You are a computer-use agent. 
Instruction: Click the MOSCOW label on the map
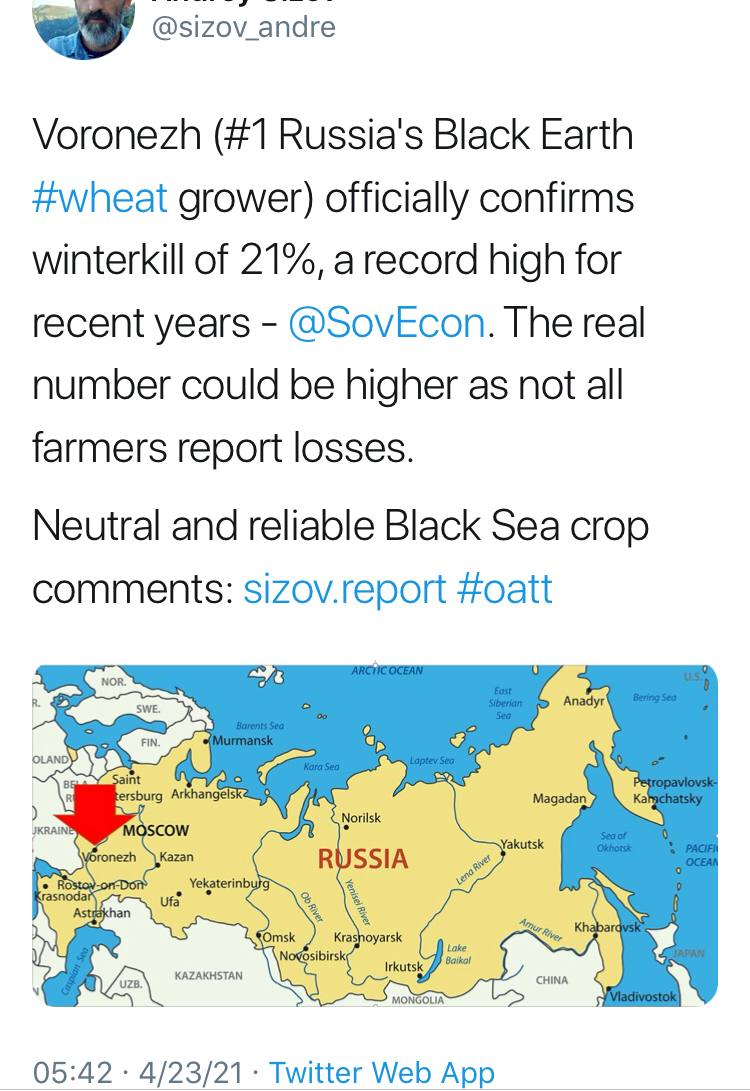[155, 830]
